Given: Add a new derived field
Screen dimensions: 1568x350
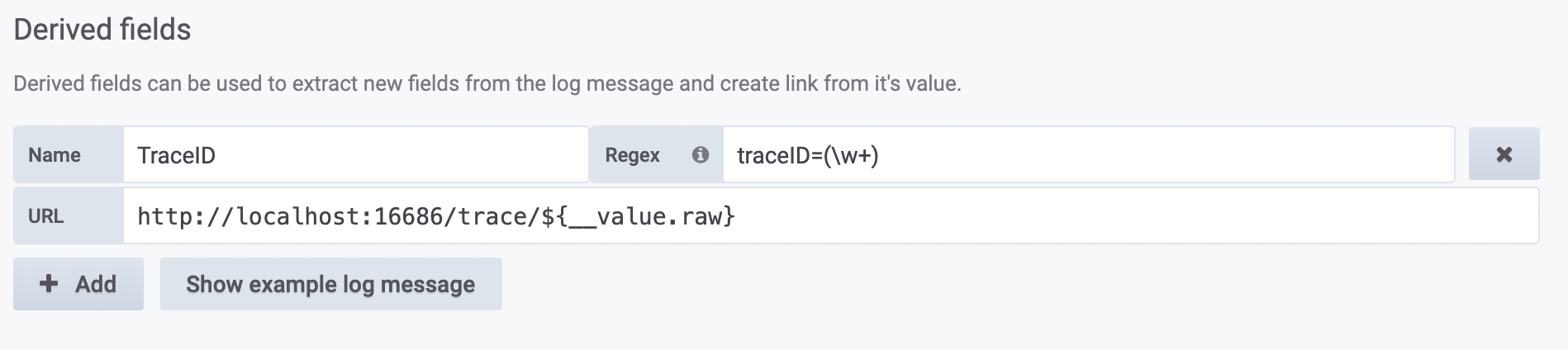Looking at the screenshot, I should click(x=78, y=284).
